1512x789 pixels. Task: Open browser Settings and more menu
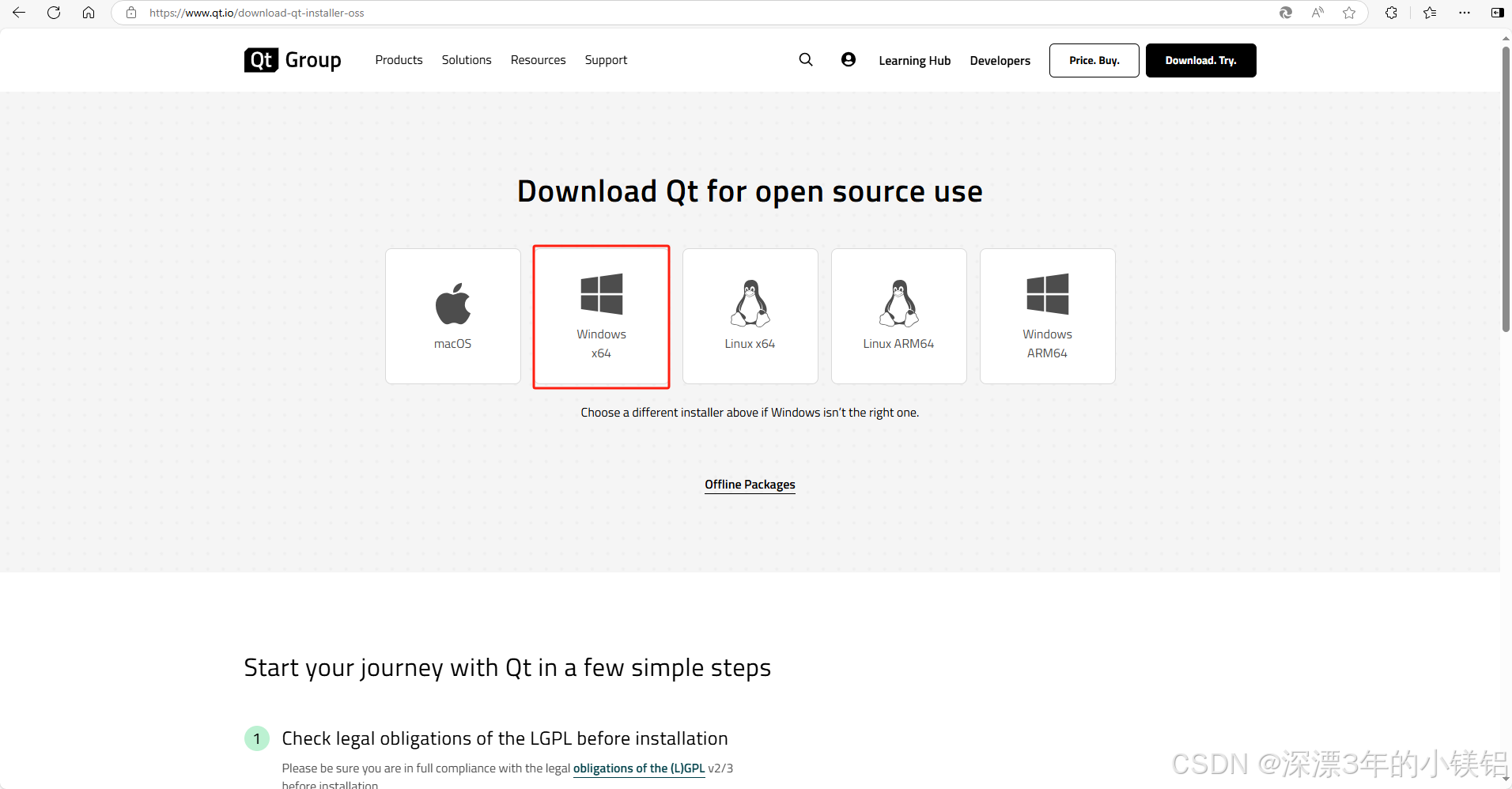pyautogui.click(x=1465, y=13)
